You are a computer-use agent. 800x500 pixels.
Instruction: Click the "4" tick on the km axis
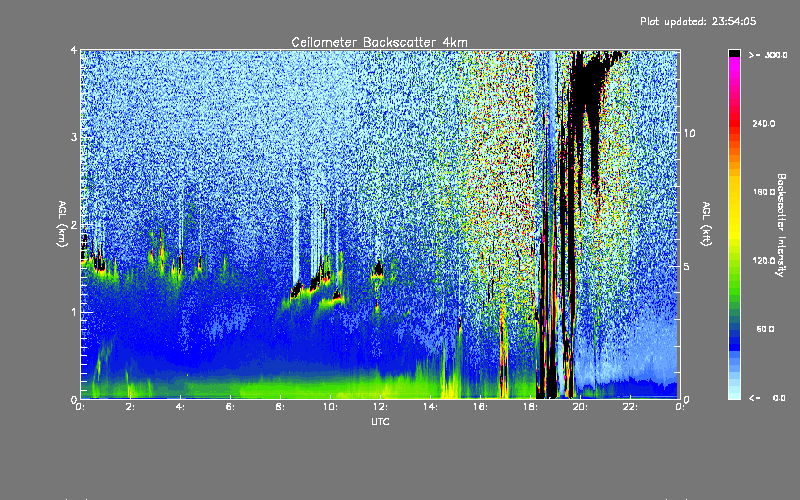74,50
